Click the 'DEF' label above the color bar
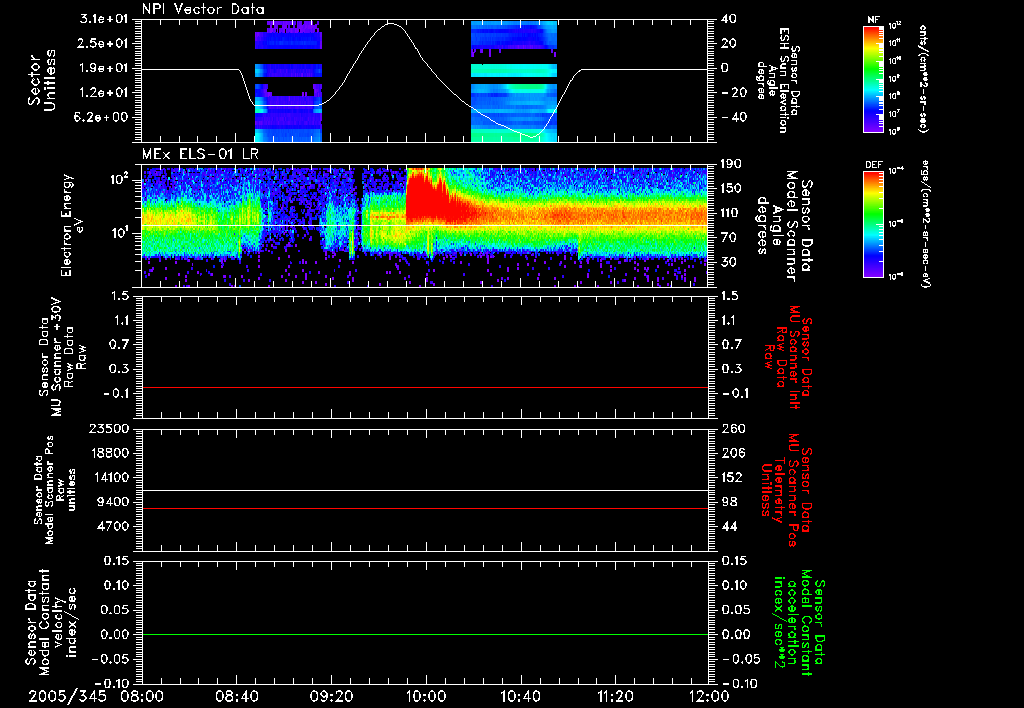 pyautogui.click(x=874, y=165)
